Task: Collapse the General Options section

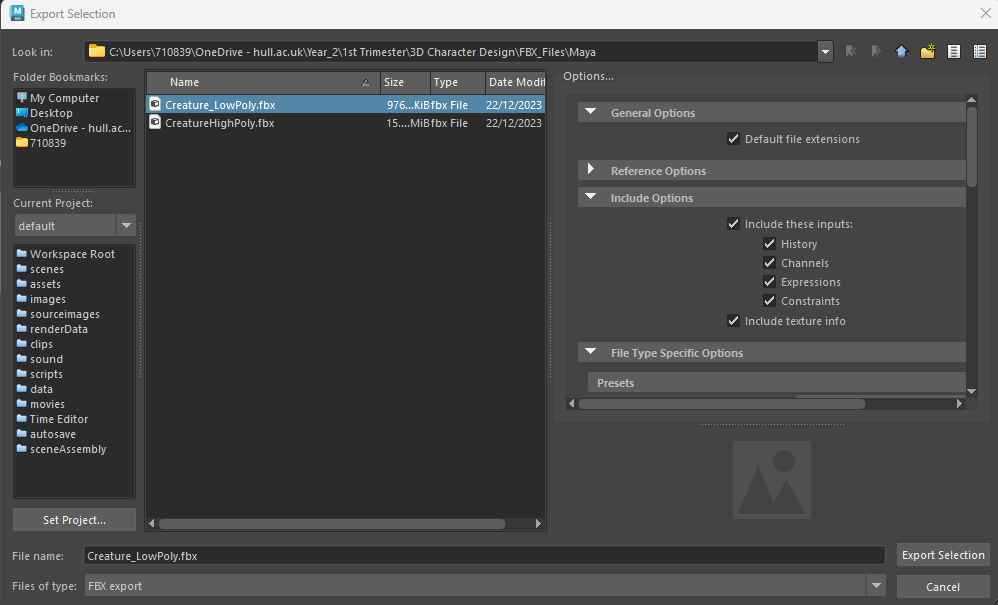Action: pyautogui.click(x=591, y=113)
